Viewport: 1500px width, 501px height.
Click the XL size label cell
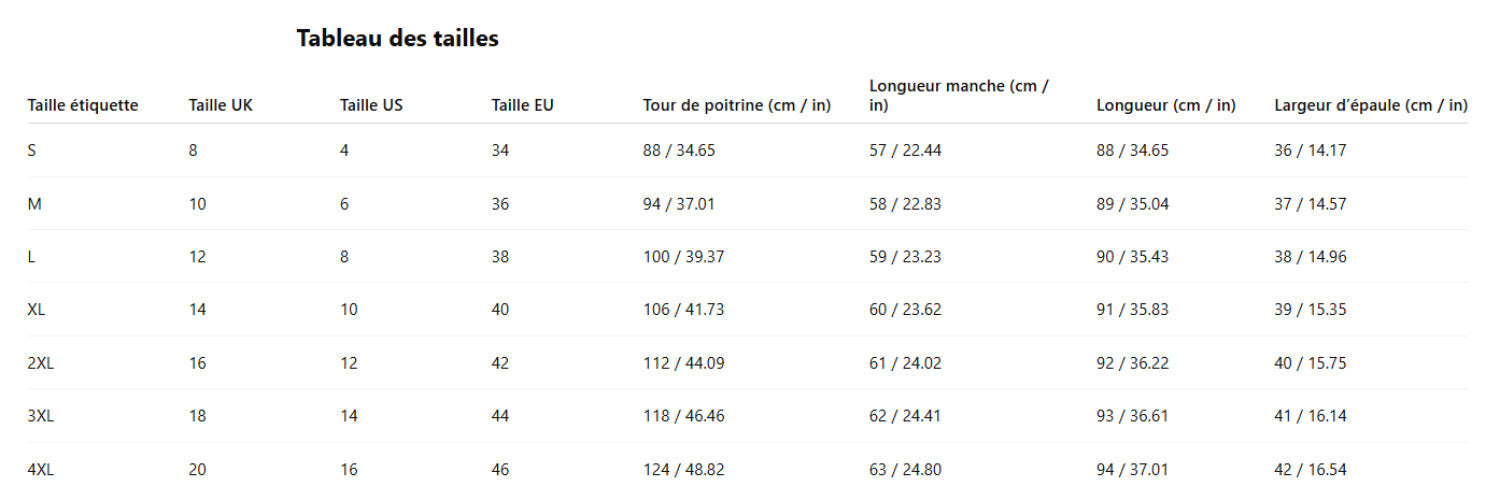coord(36,310)
